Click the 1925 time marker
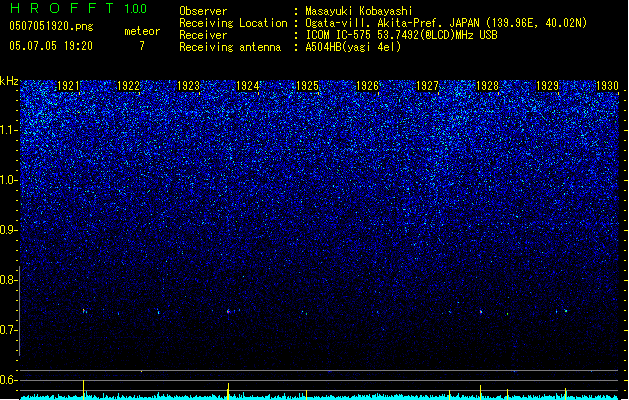The width and height of the screenshot is (629, 400). point(307,86)
